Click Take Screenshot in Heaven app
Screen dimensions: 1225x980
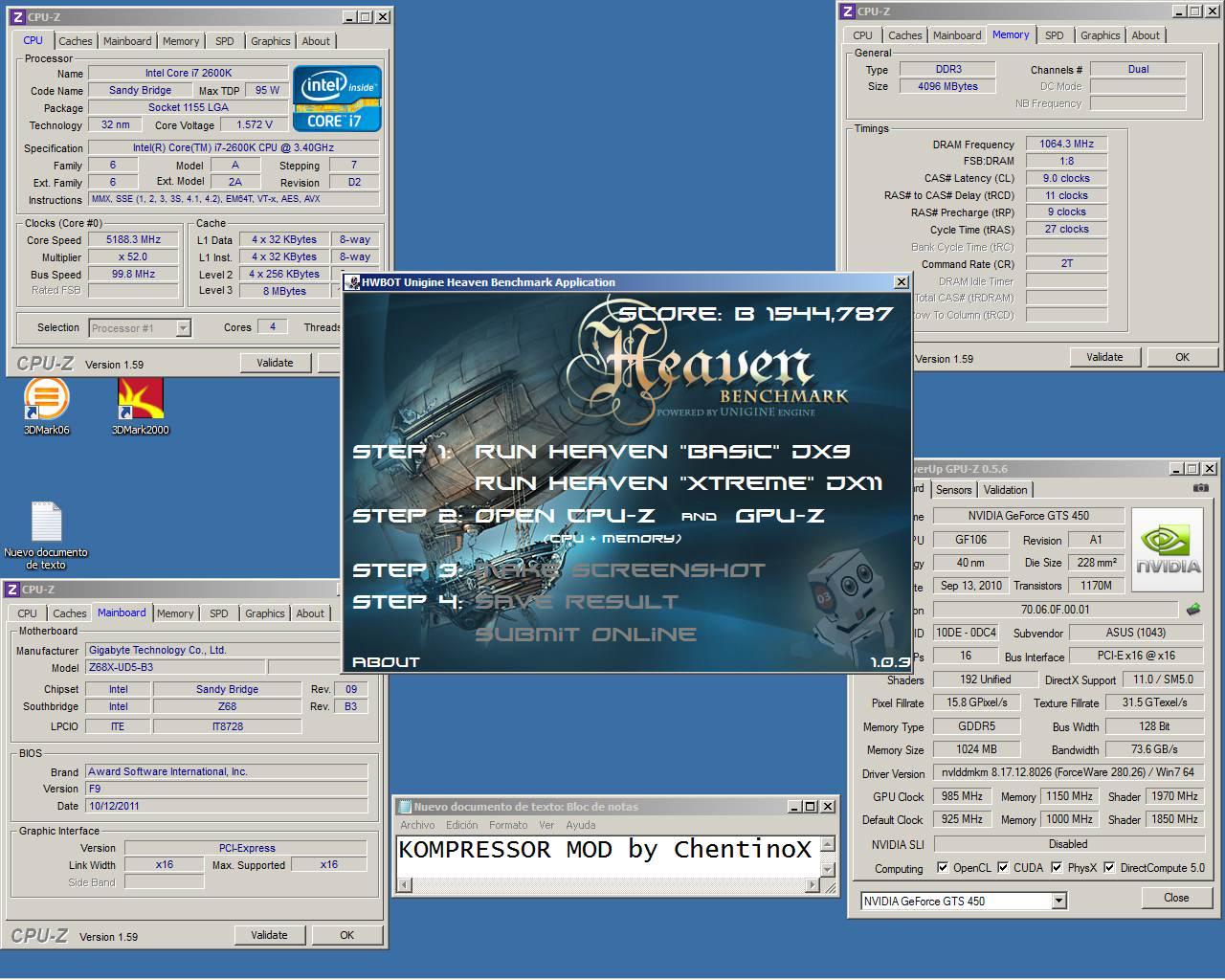pyautogui.click(x=620, y=569)
